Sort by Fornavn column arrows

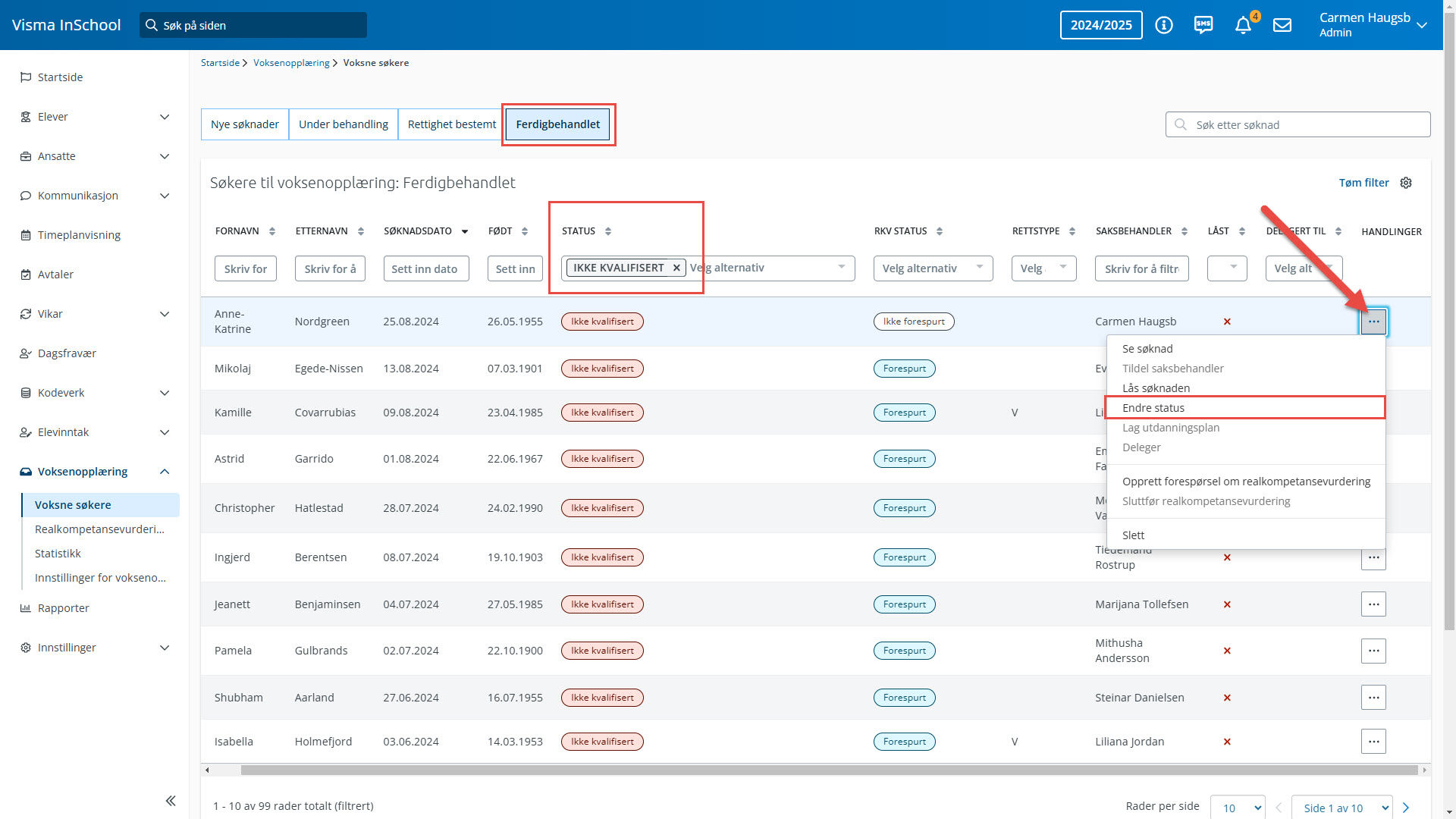point(272,231)
